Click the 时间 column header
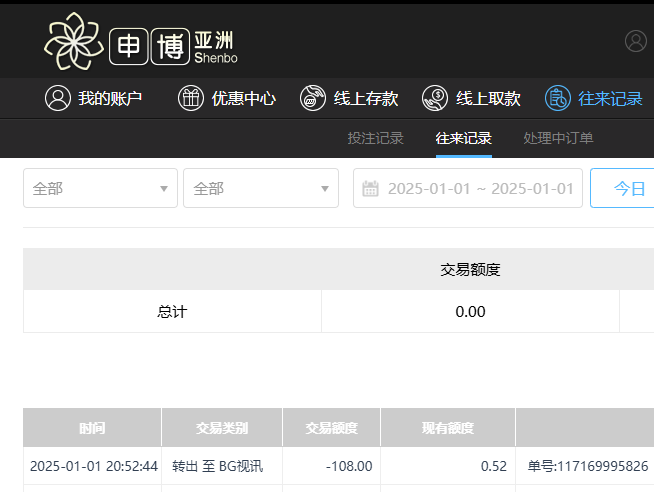The image size is (654, 492). pos(92,428)
